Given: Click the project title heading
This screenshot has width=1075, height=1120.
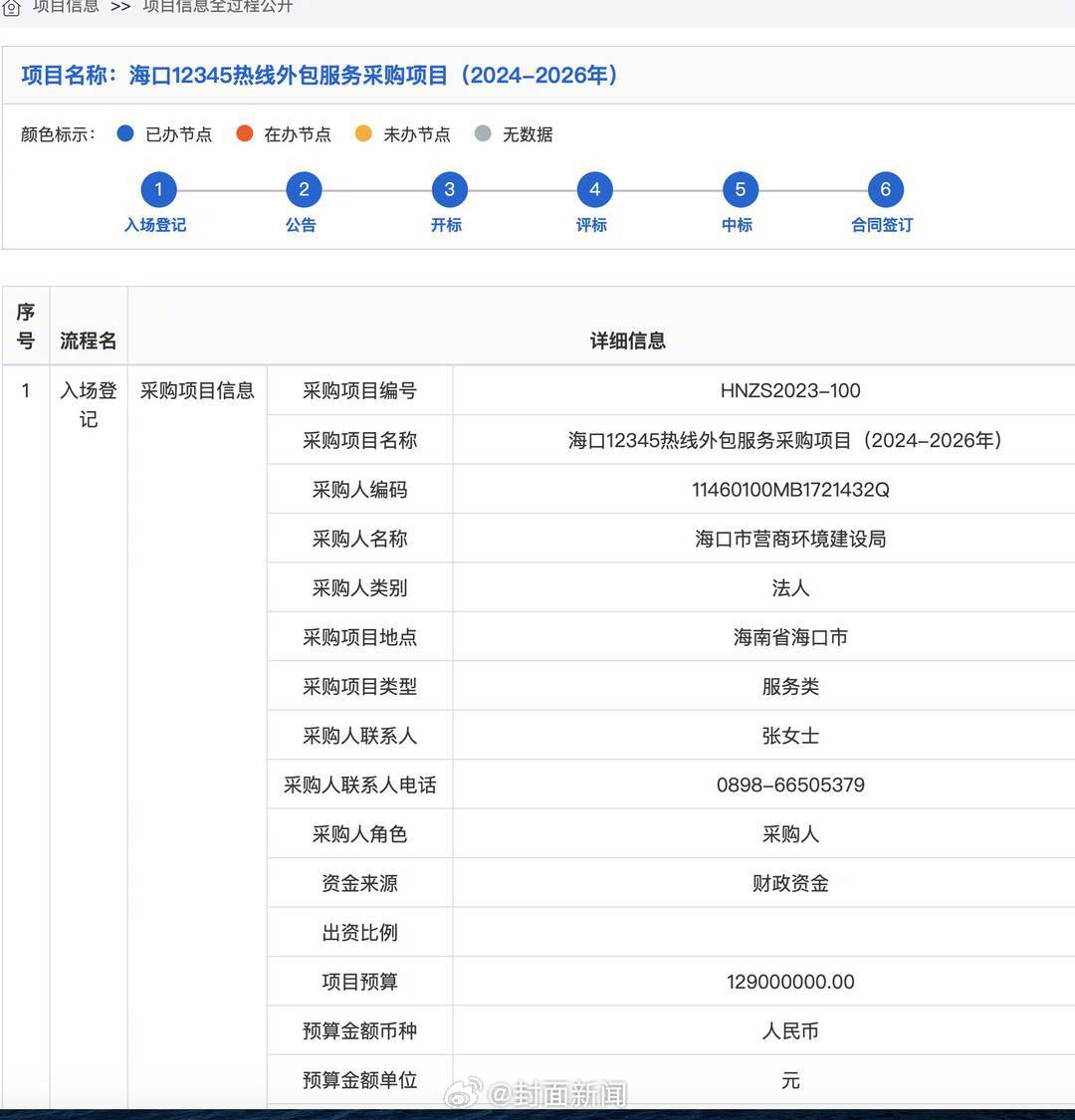Looking at the screenshot, I should pyautogui.click(x=321, y=76).
